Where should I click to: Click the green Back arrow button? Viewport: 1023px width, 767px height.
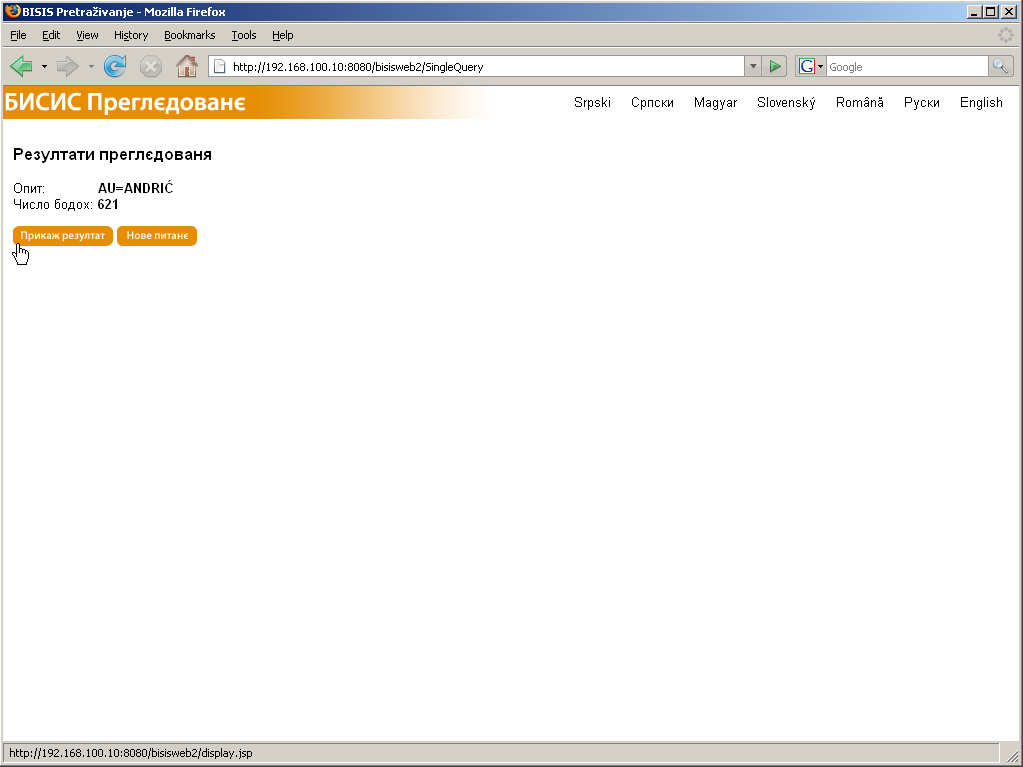pyautogui.click(x=22, y=67)
